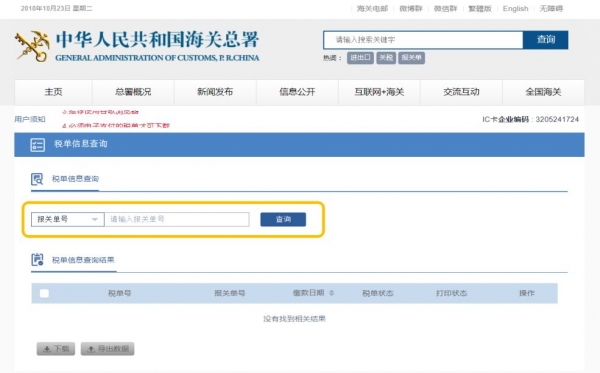Focus the 请输入报关单号 input field
600x373 pixels.
click(x=177, y=219)
